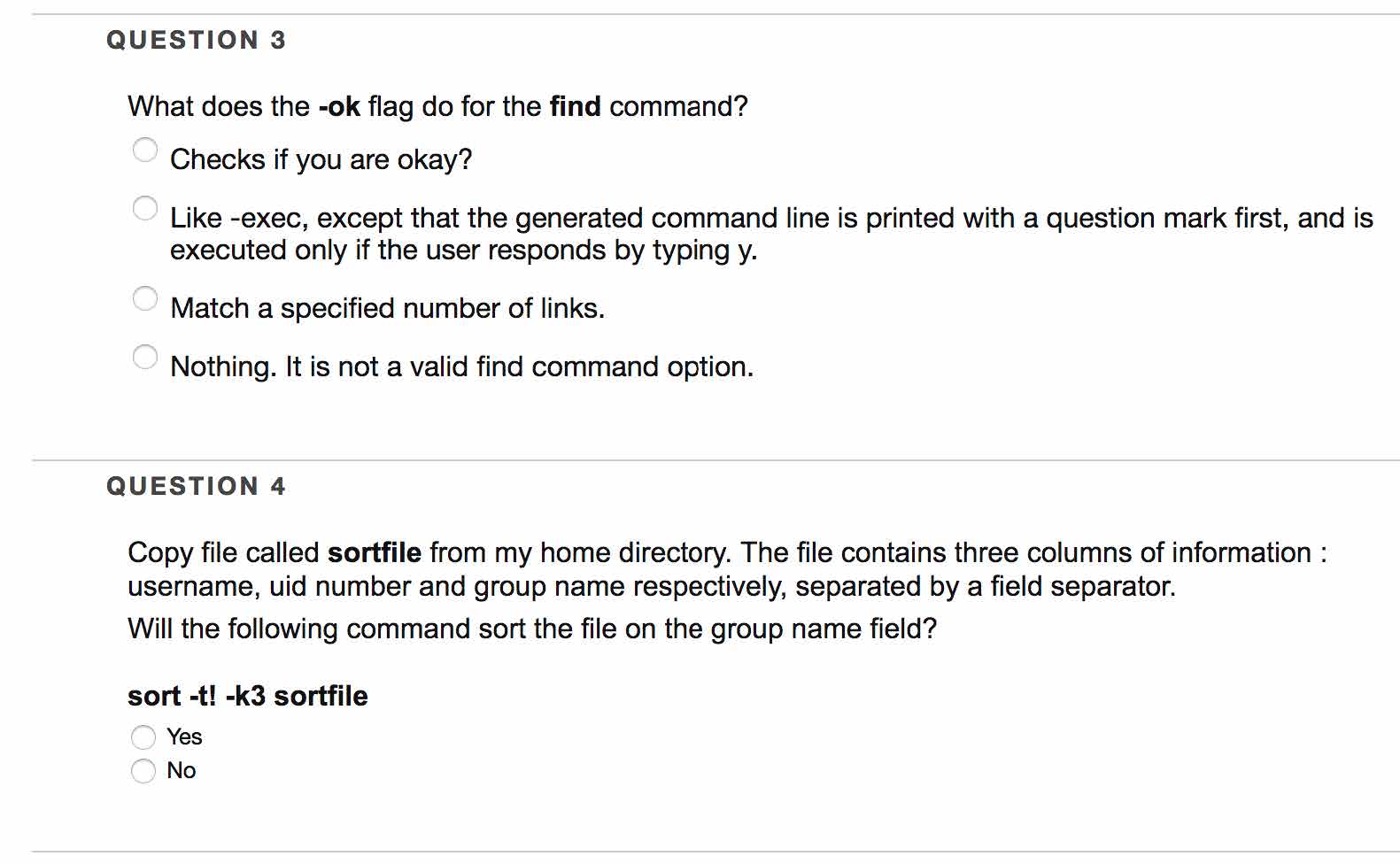Click the QUESTION 3 heading
Image resolution: width=1400 pixels, height=864 pixels.
tap(196, 40)
